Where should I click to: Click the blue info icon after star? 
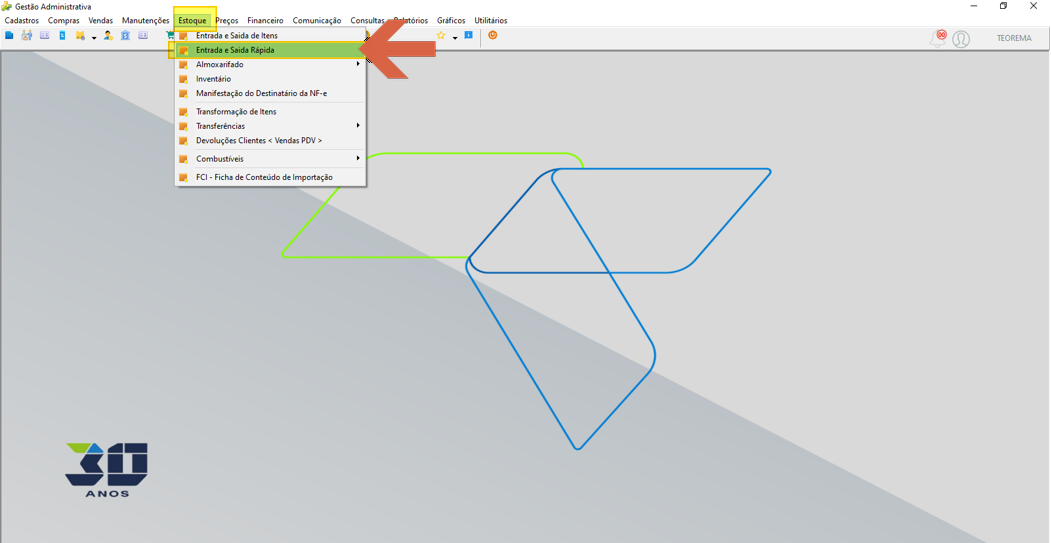(469, 35)
